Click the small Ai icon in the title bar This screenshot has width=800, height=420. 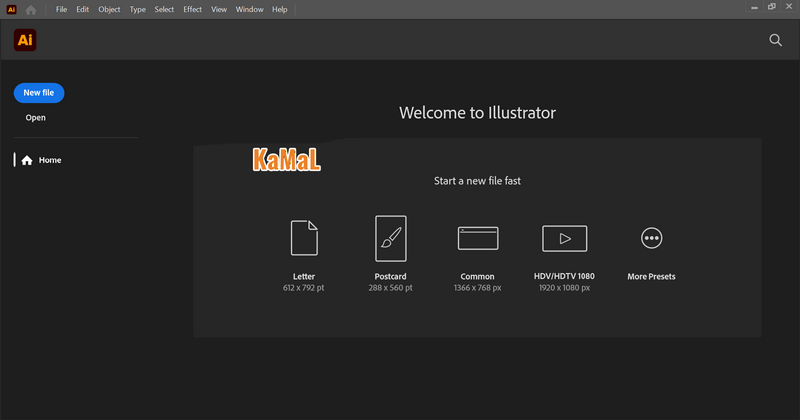tap(11, 9)
